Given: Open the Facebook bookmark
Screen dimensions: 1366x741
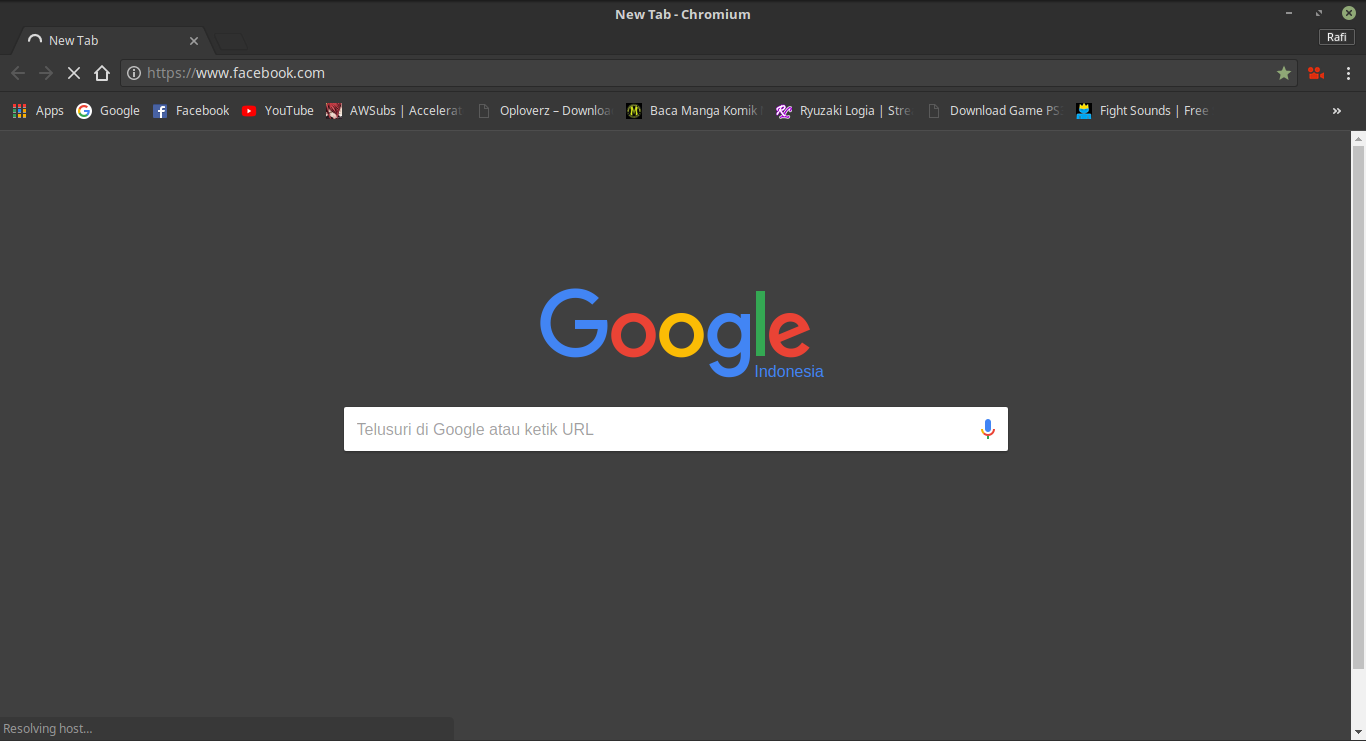Looking at the screenshot, I should tap(190, 110).
